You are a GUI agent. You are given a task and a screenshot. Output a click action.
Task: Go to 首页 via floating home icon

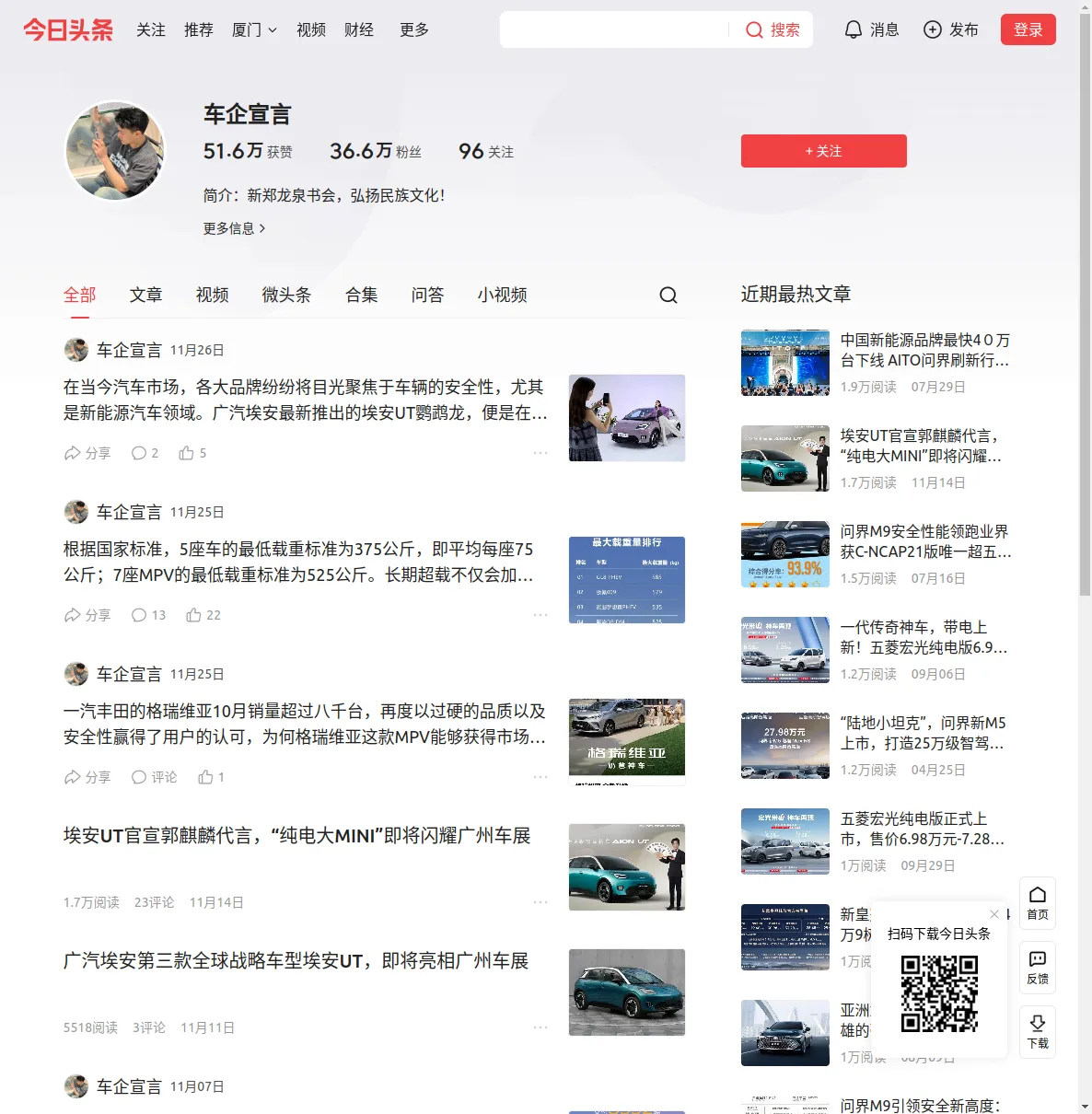click(x=1038, y=903)
